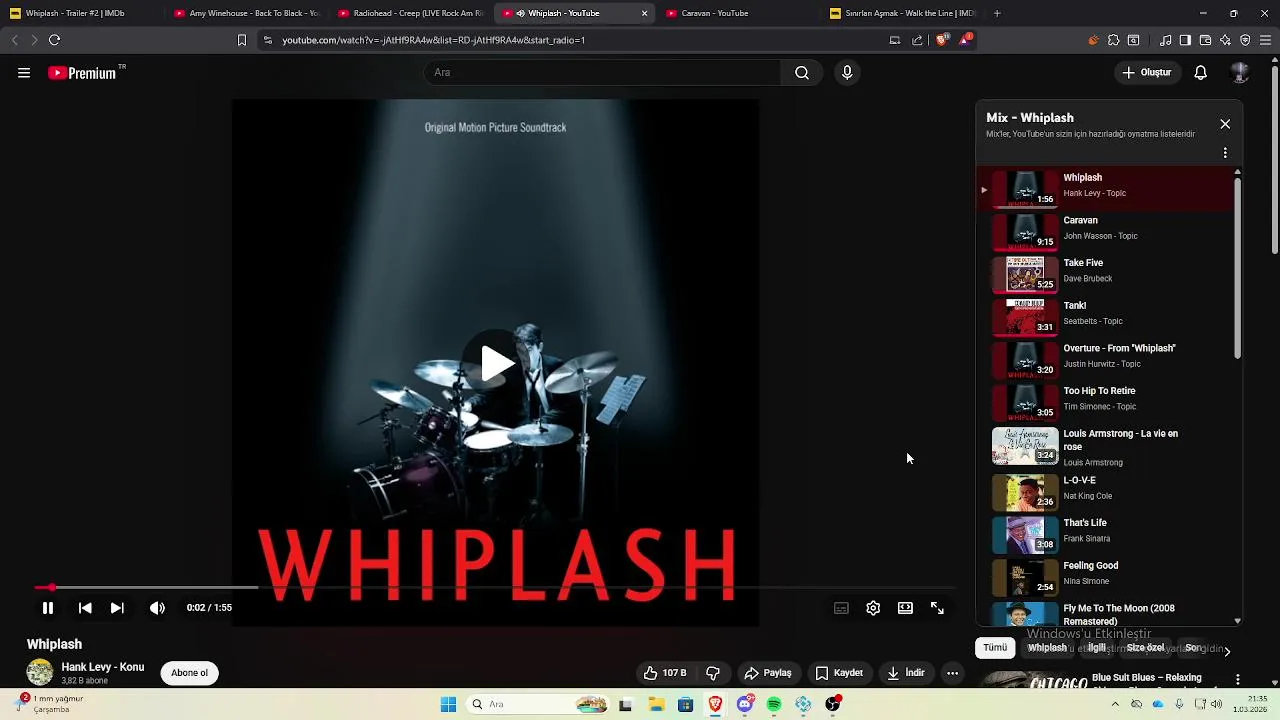Select the İlgili filter chip

[1097, 648]
